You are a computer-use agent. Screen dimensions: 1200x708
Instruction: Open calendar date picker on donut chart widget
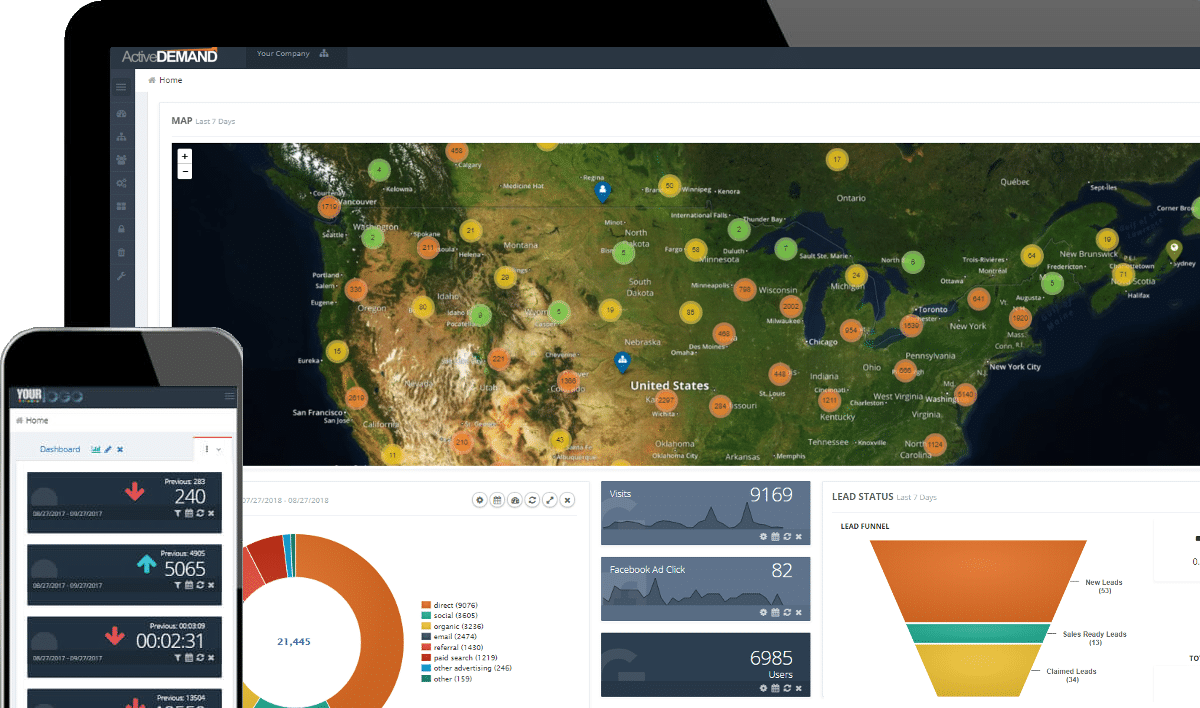click(497, 499)
